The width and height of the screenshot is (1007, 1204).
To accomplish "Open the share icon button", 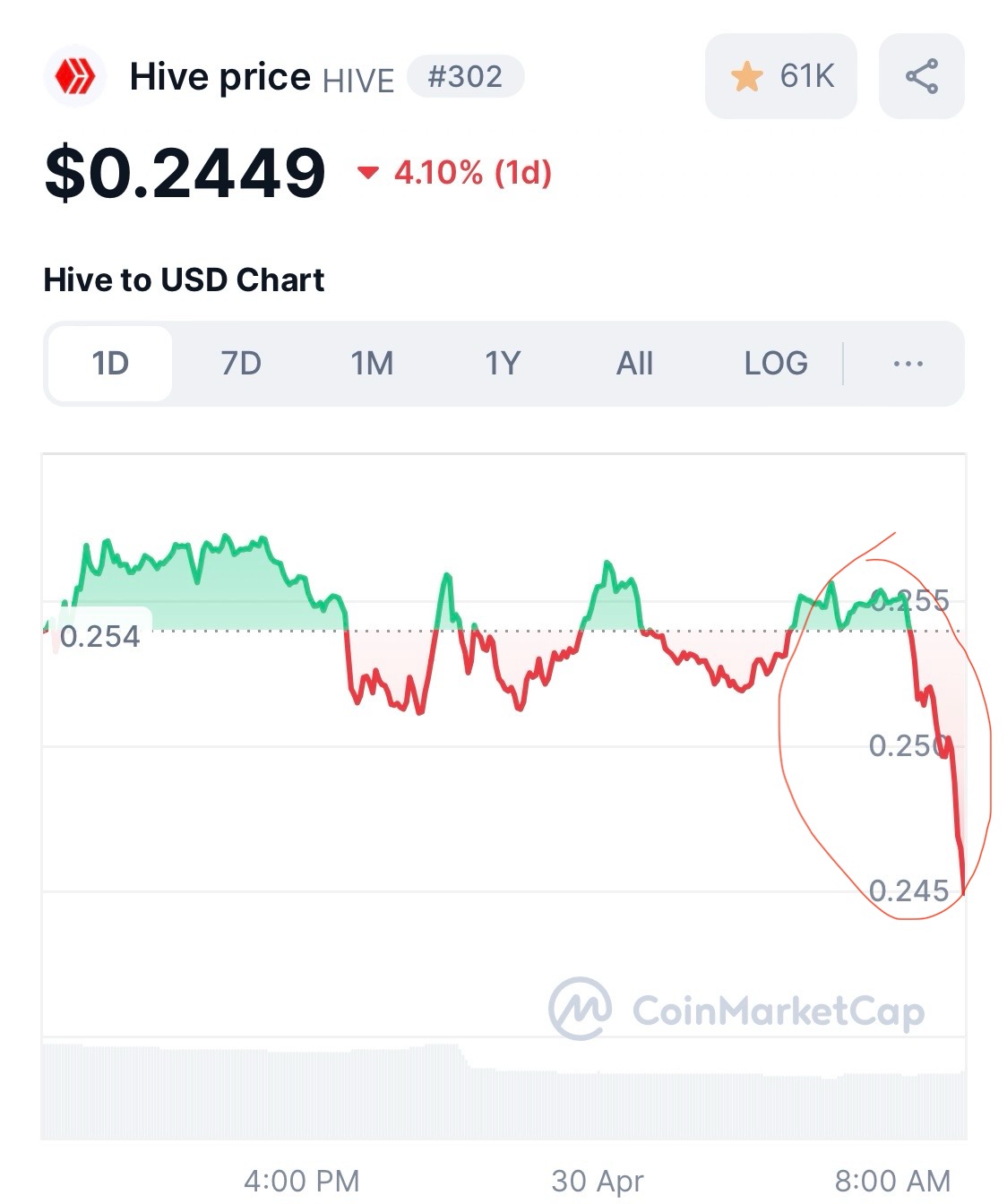I will 922,76.
